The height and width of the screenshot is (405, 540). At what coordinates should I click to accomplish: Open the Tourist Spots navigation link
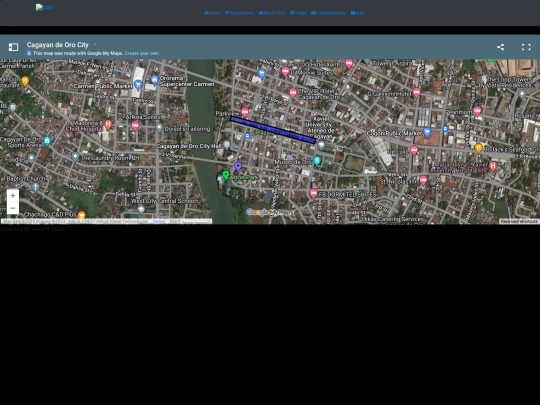click(239, 13)
